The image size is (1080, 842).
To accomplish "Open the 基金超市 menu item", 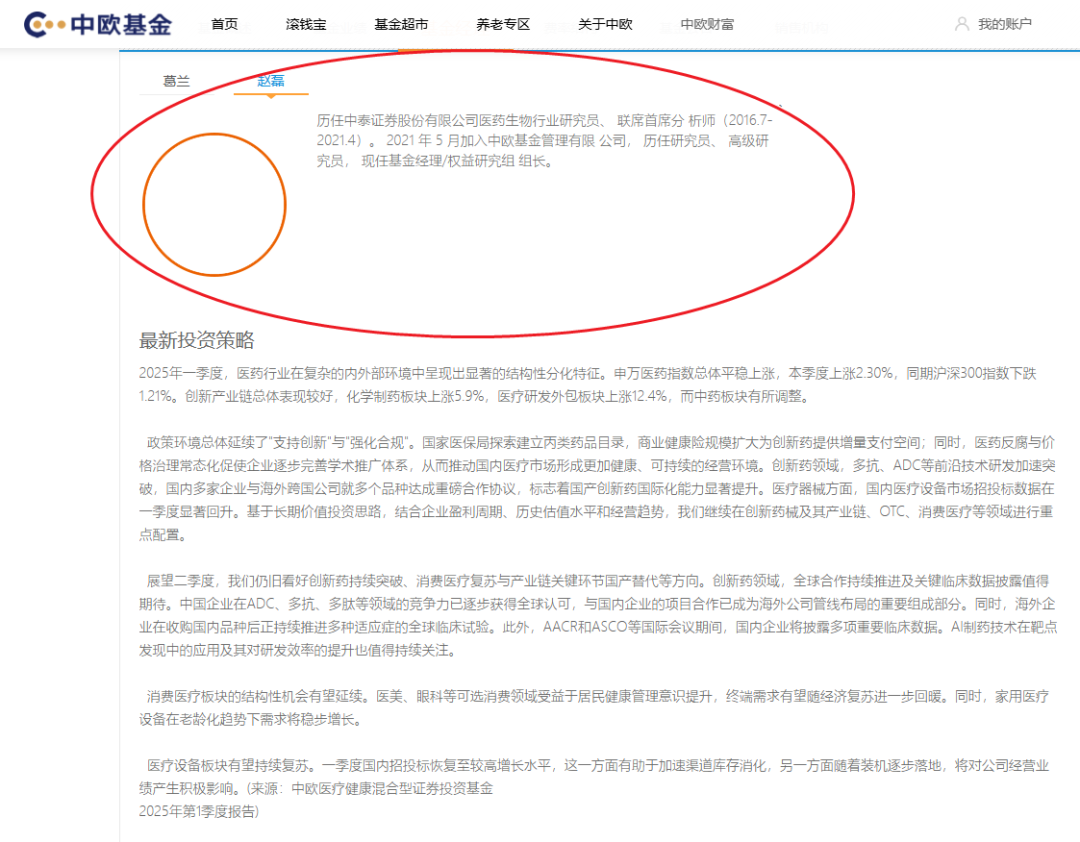I will (x=401, y=24).
